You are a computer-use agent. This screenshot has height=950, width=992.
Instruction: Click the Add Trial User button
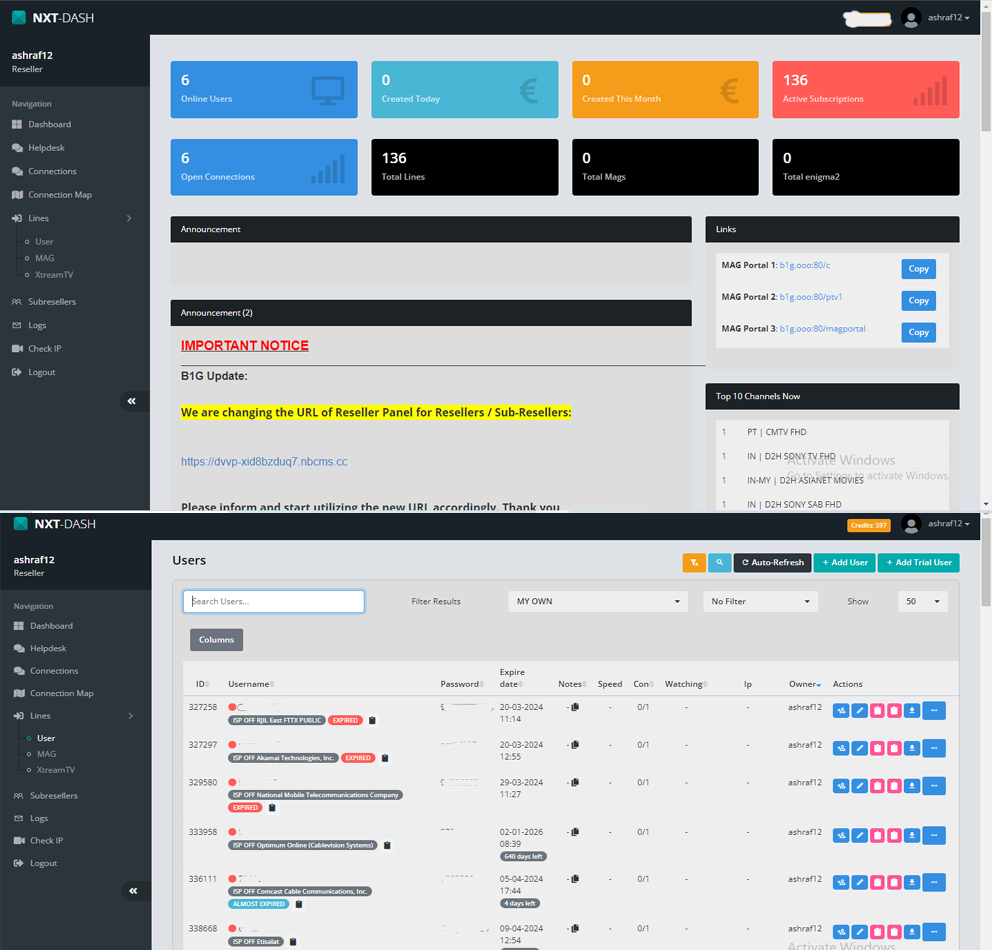[919, 562]
